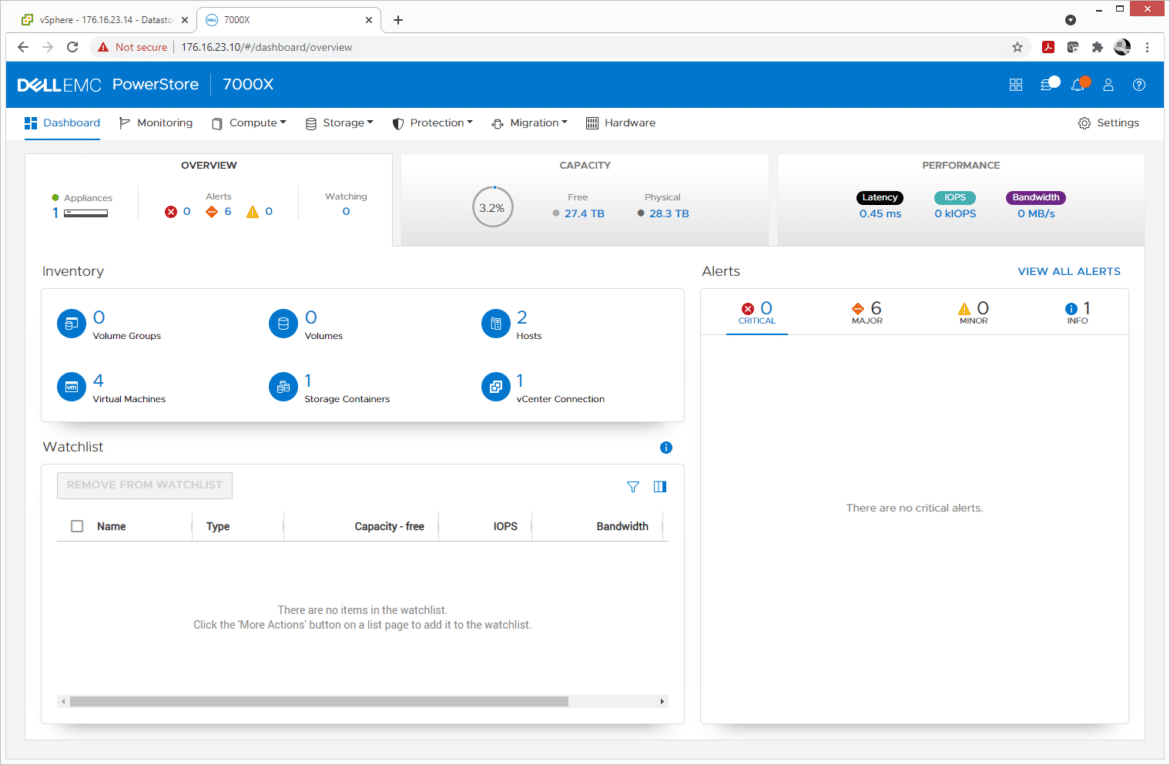Viewport: 1170px width, 765px height.
Task: Click REMOVE FROM WATCHLIST button
Action: click(x=145, y=485)
